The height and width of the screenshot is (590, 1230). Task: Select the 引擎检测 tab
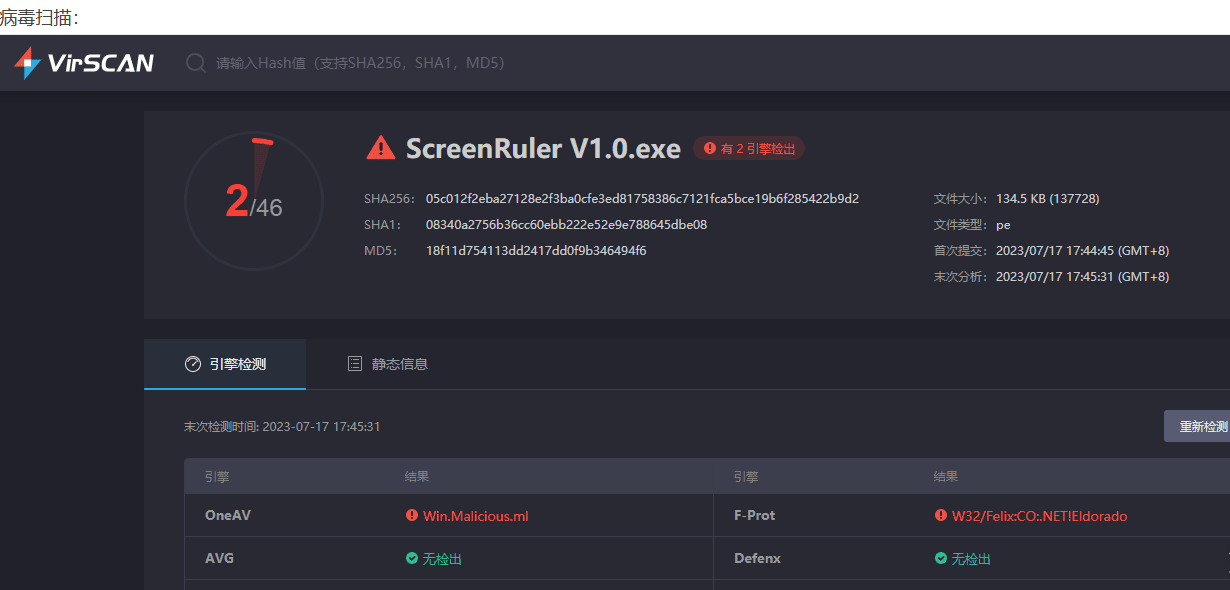pos(225,364)
